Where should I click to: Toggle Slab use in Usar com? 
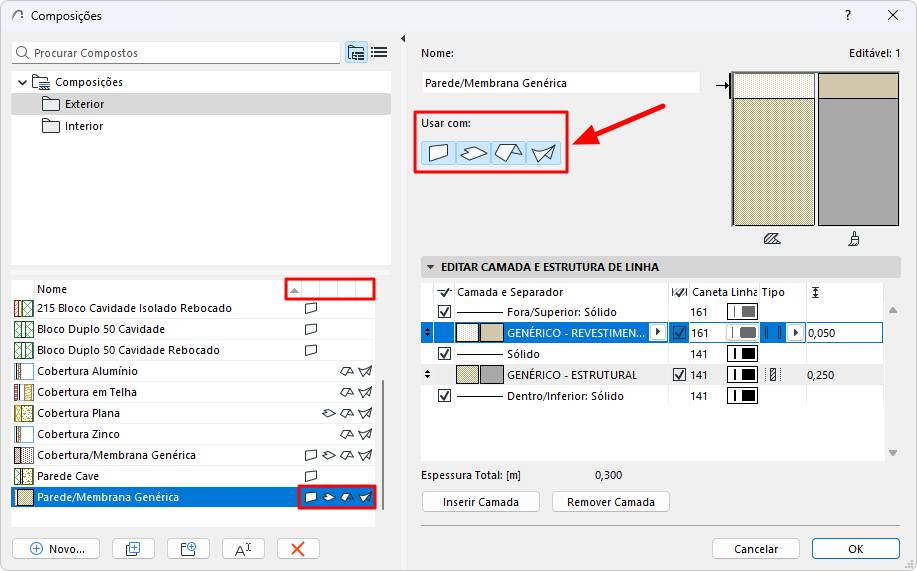[x=473, y=153]
